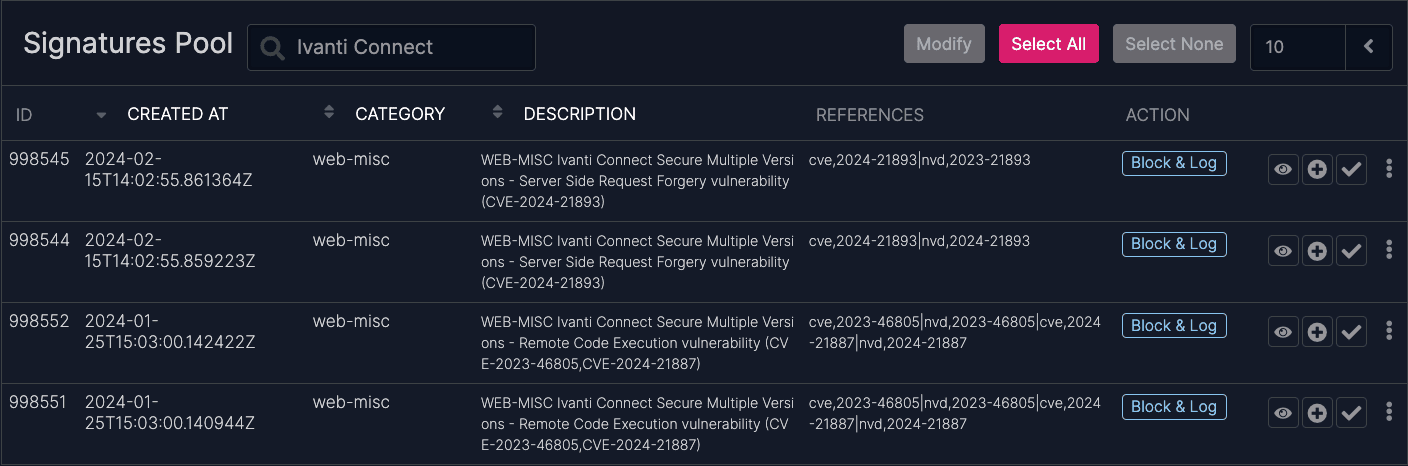The height and width of the screenshot is (466, 1408).
Task: Click references cell in row 998551
Action: click(x=955, y=413)
